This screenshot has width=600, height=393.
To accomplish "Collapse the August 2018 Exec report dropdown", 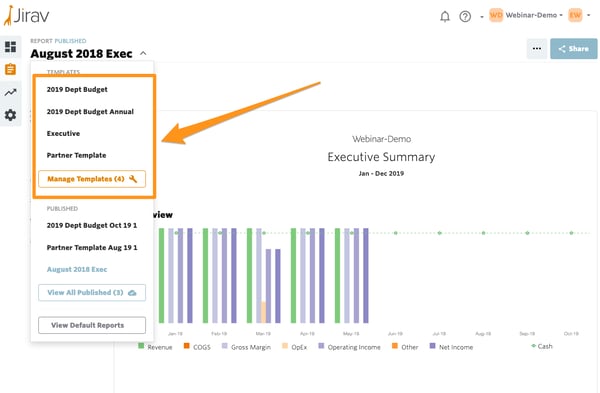I will click(x=143, y=53).
